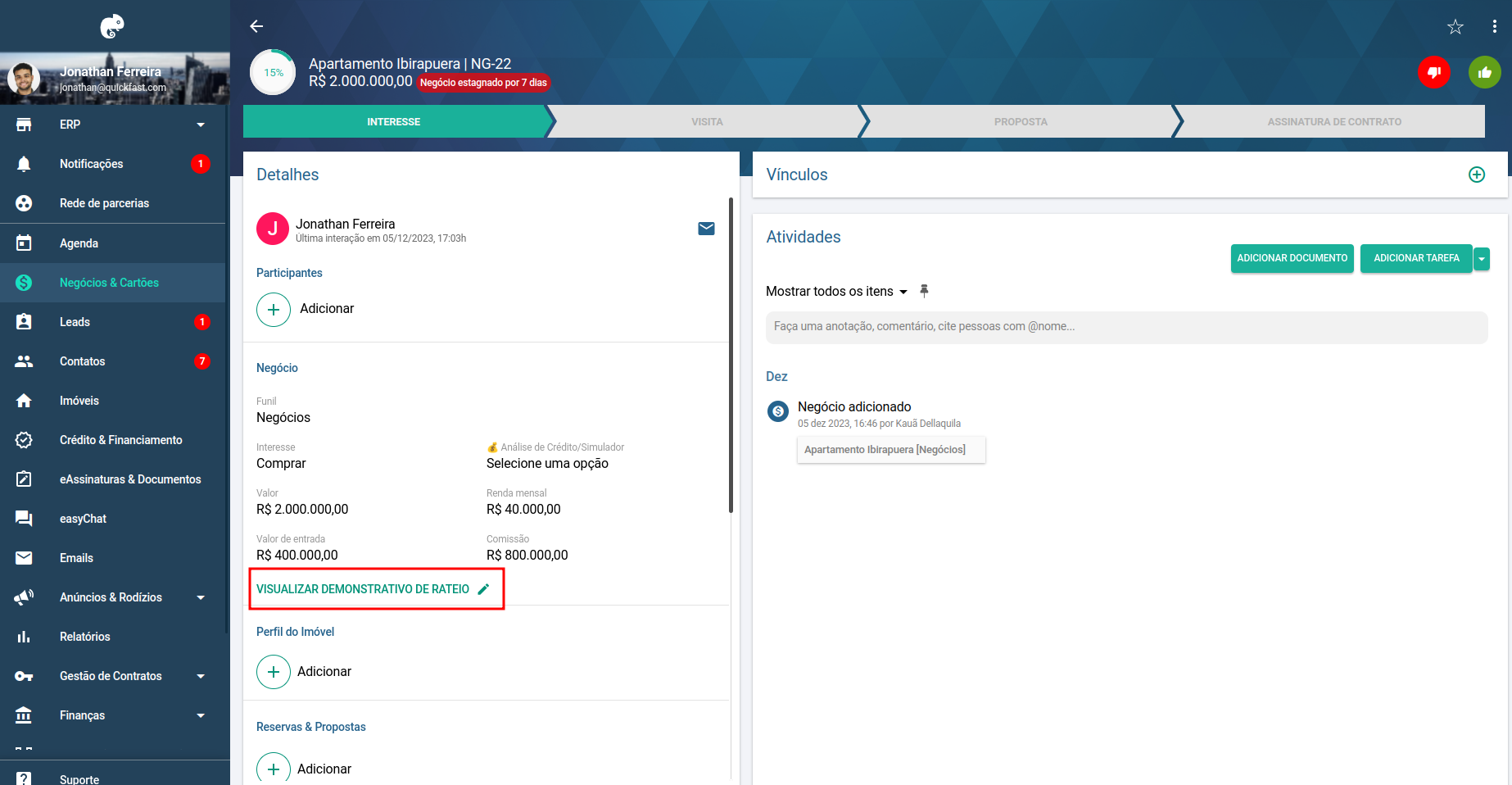Click the Negócio adicionado activity icon

(x=778, y=411)
